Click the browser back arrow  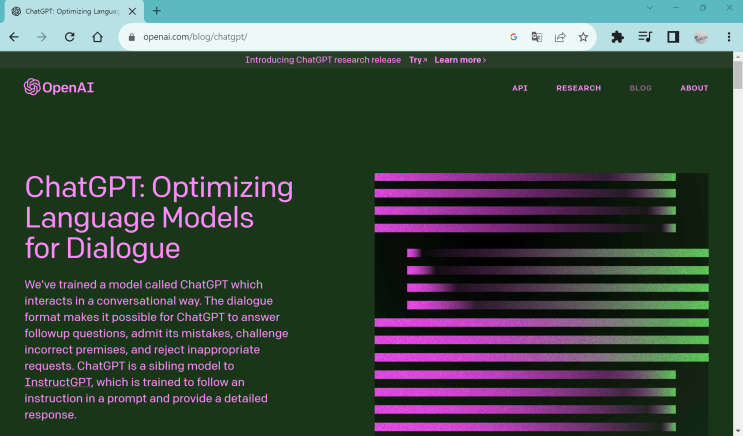[x=14, y=37]
